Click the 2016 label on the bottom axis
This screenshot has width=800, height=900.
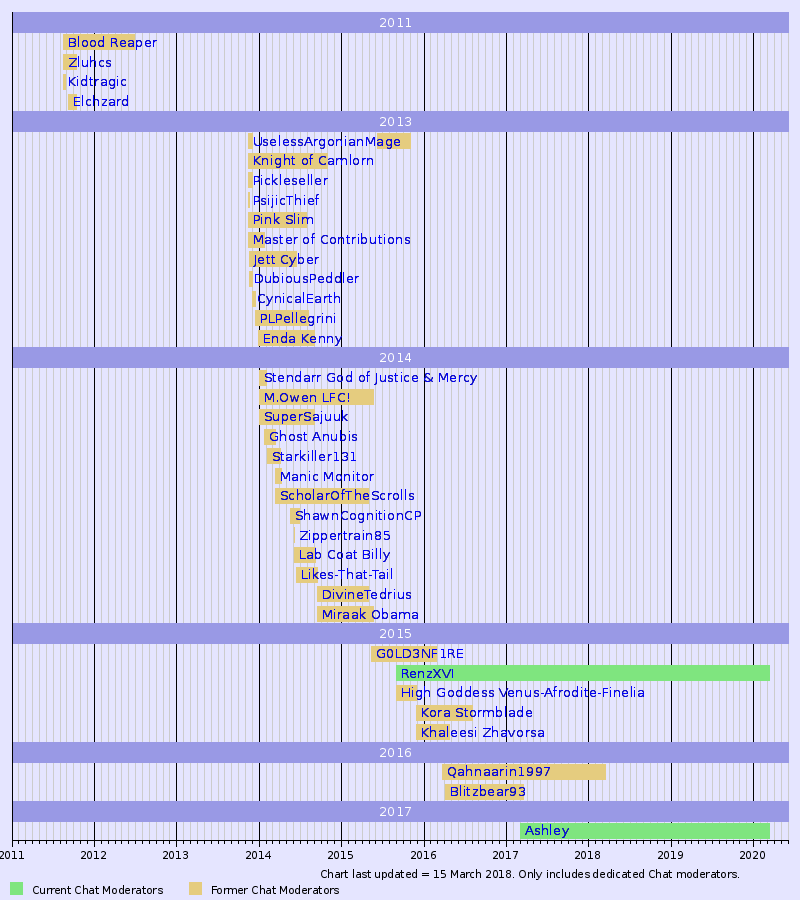point(423,856)
